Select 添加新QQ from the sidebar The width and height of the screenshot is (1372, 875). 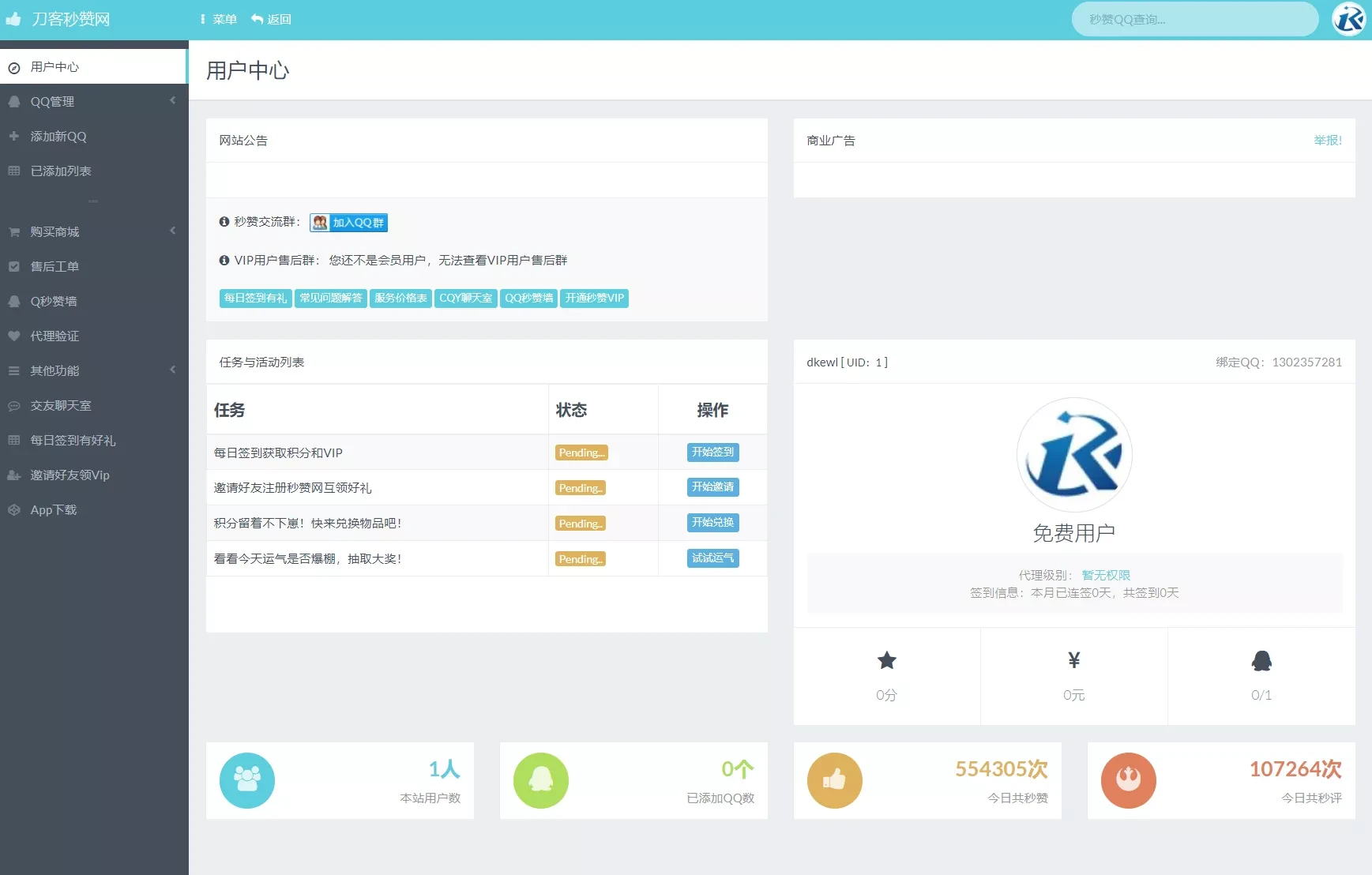[94, 136]
